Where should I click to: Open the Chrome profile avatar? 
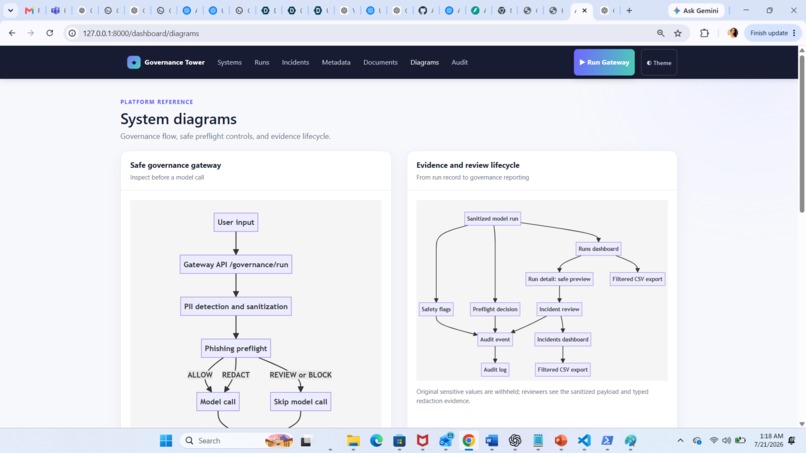(732, 33)
